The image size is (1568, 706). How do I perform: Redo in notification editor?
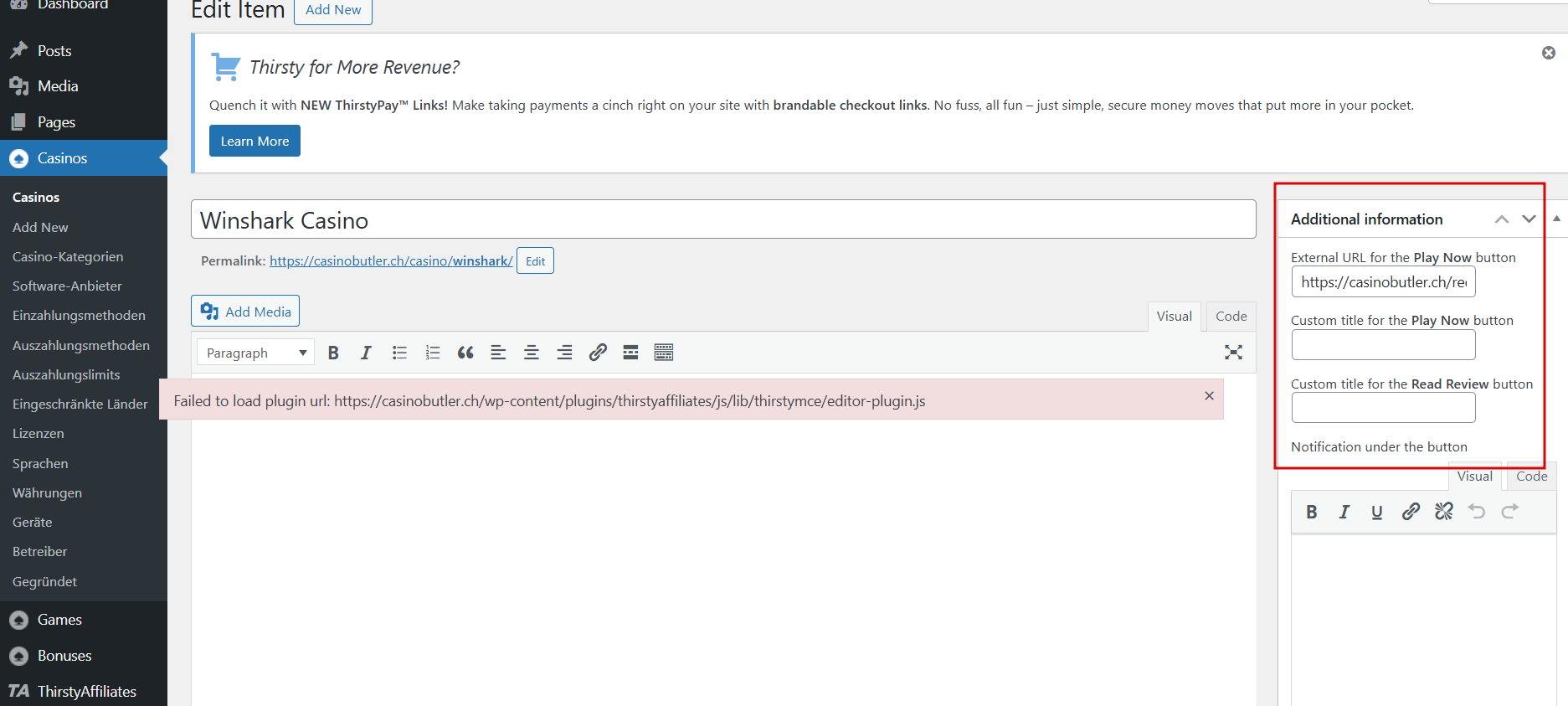pyautogui.click(x=1509, y=512)
